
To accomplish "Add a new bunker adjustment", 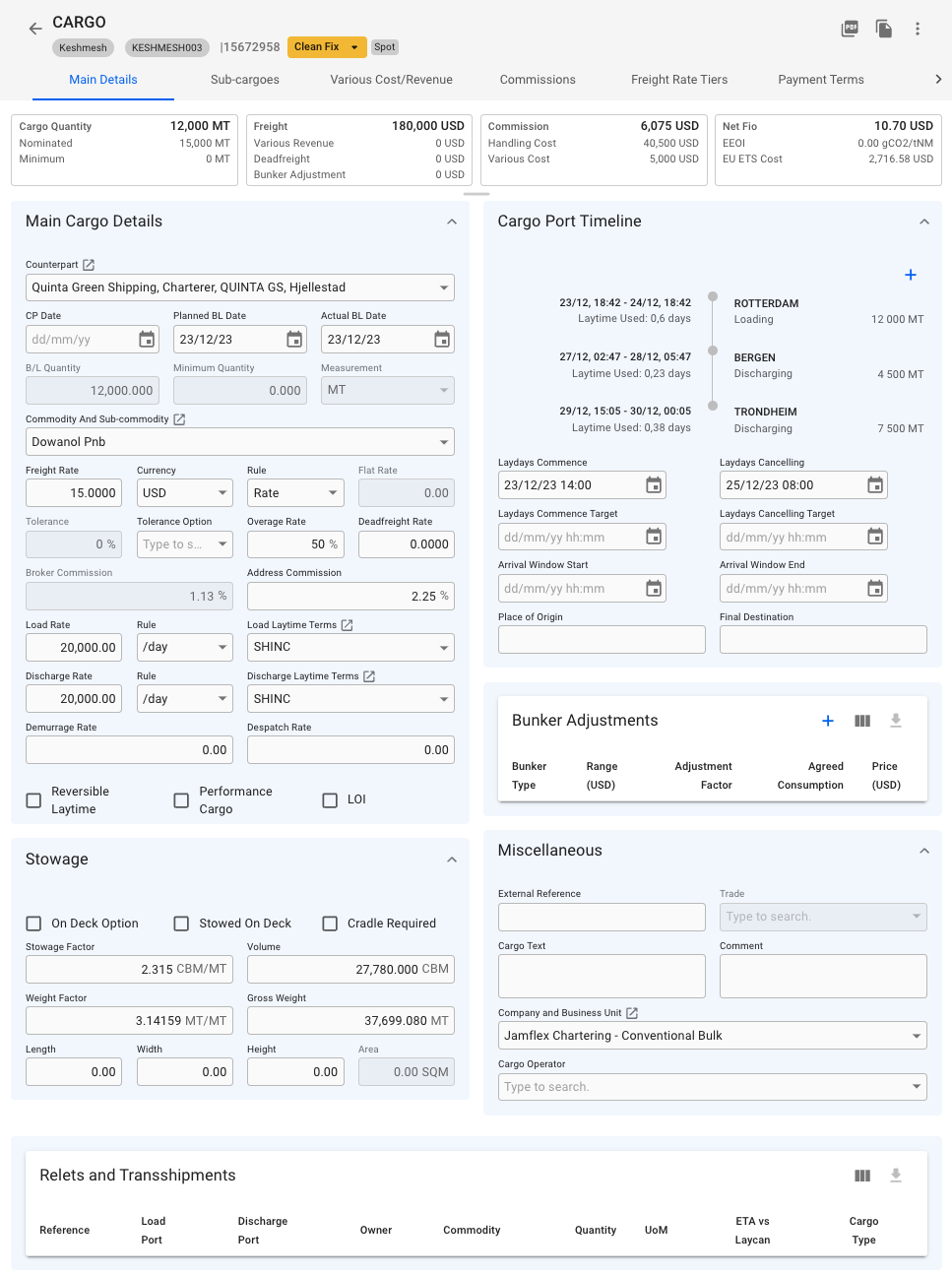I will [x=828, y=721].
